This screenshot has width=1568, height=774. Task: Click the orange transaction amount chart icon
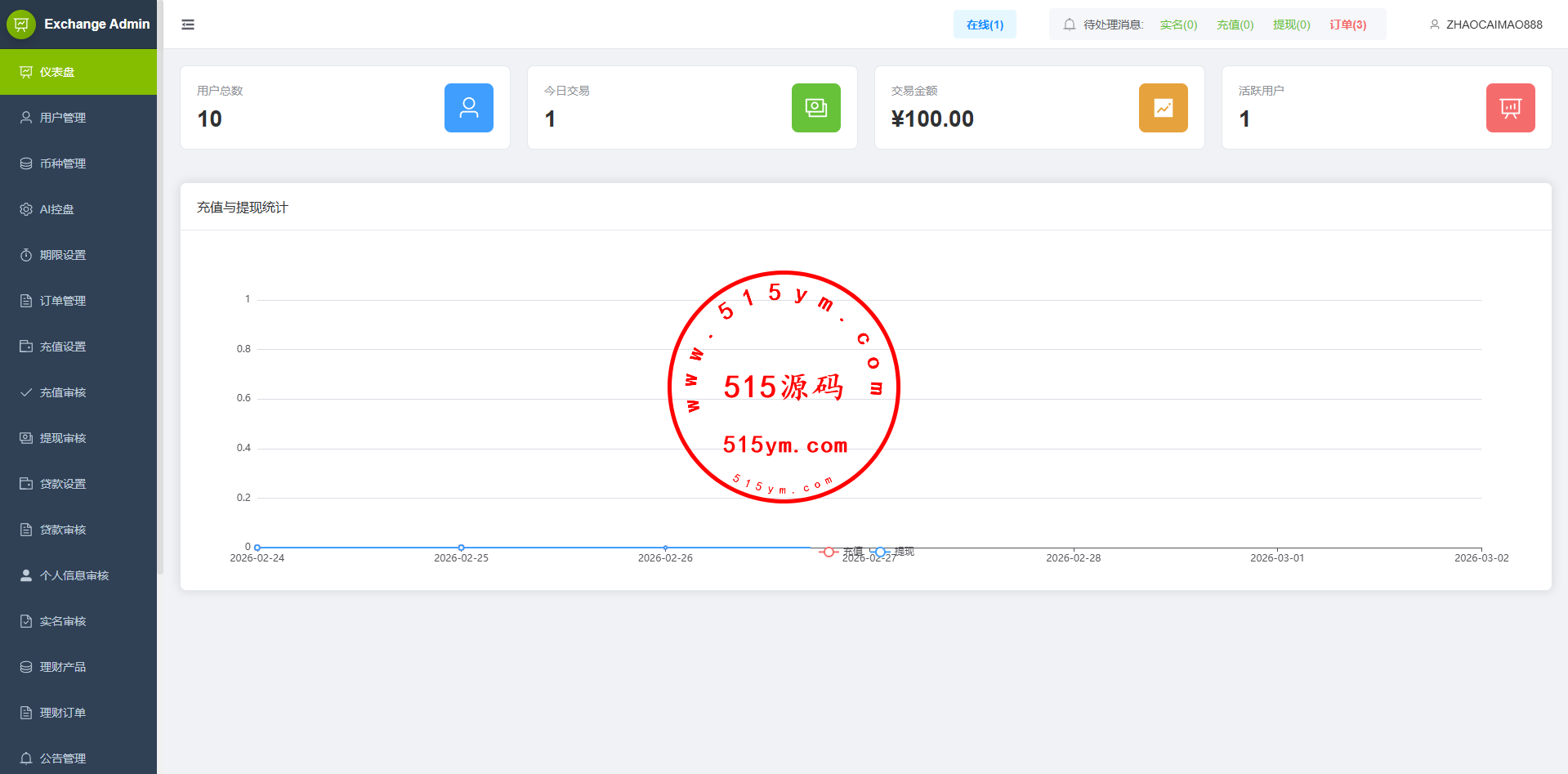point(1163,108)
